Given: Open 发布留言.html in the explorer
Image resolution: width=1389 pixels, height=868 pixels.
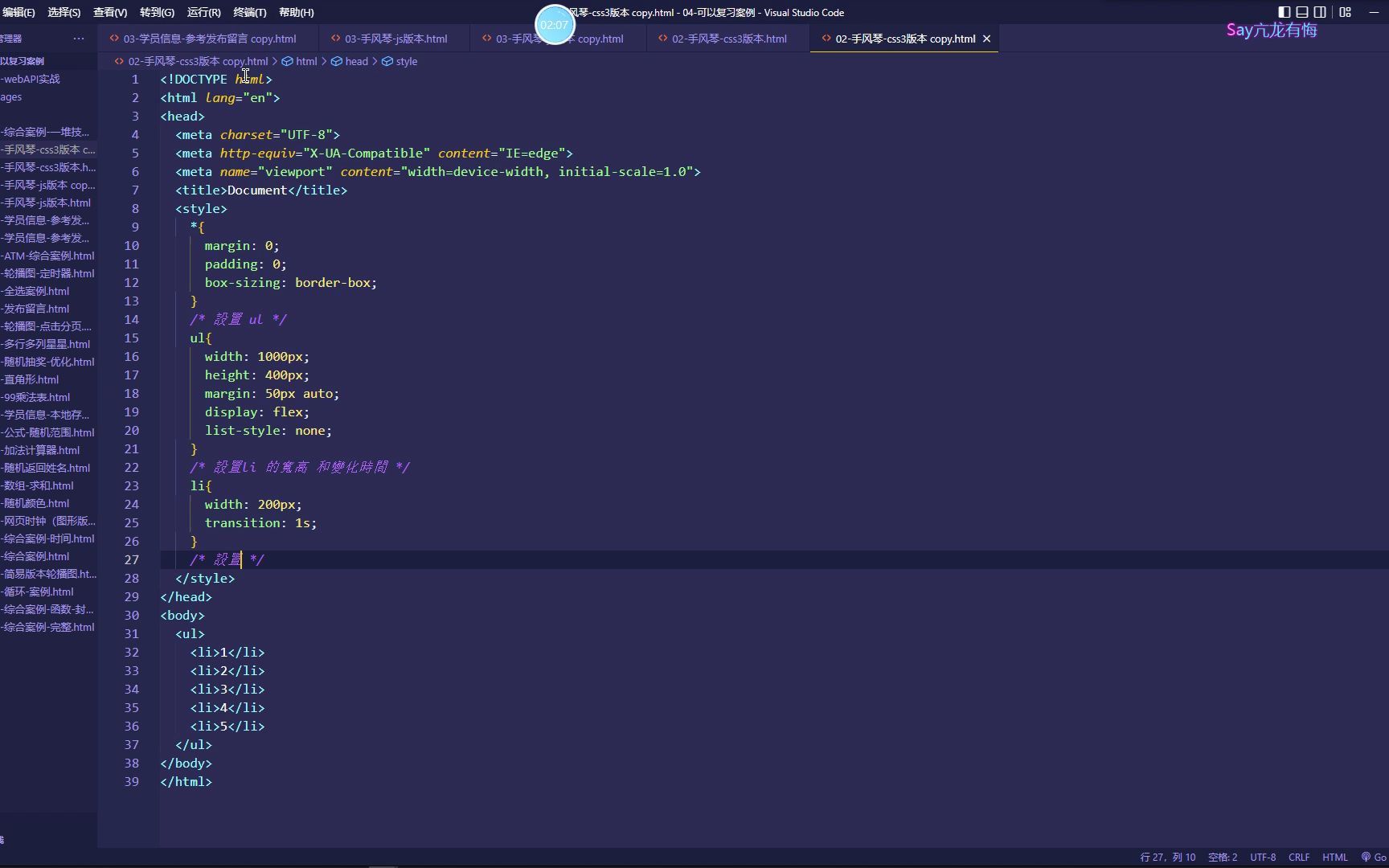Looking at the screenshot, I should 48,309.
